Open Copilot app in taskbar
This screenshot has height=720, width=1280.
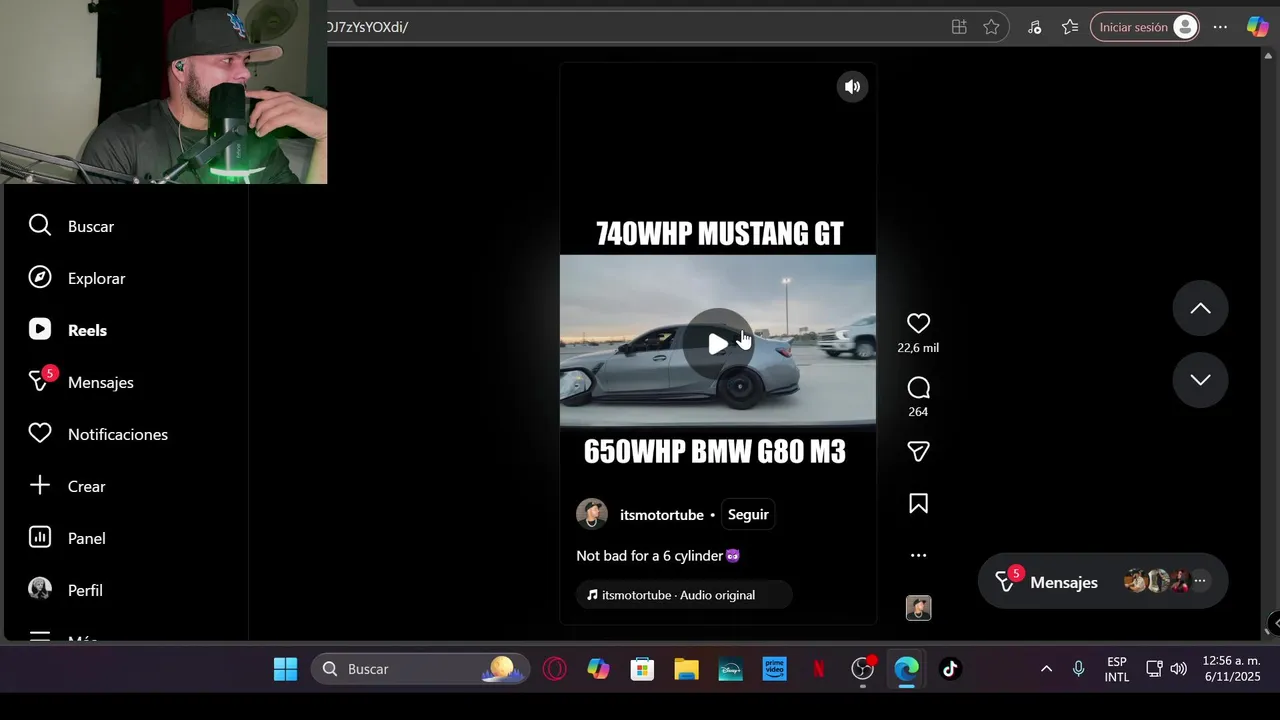click(598, 669)
